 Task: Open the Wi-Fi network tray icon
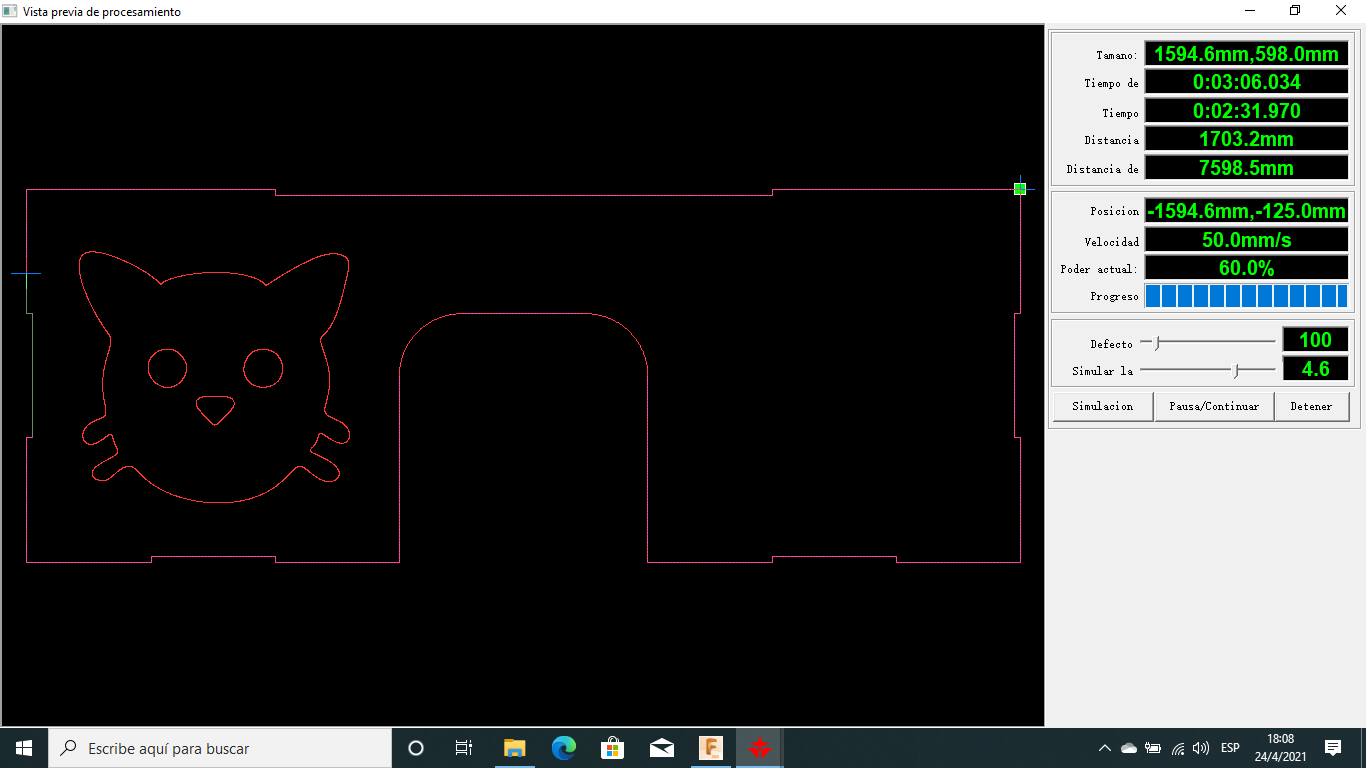(x=1178, y=748)
